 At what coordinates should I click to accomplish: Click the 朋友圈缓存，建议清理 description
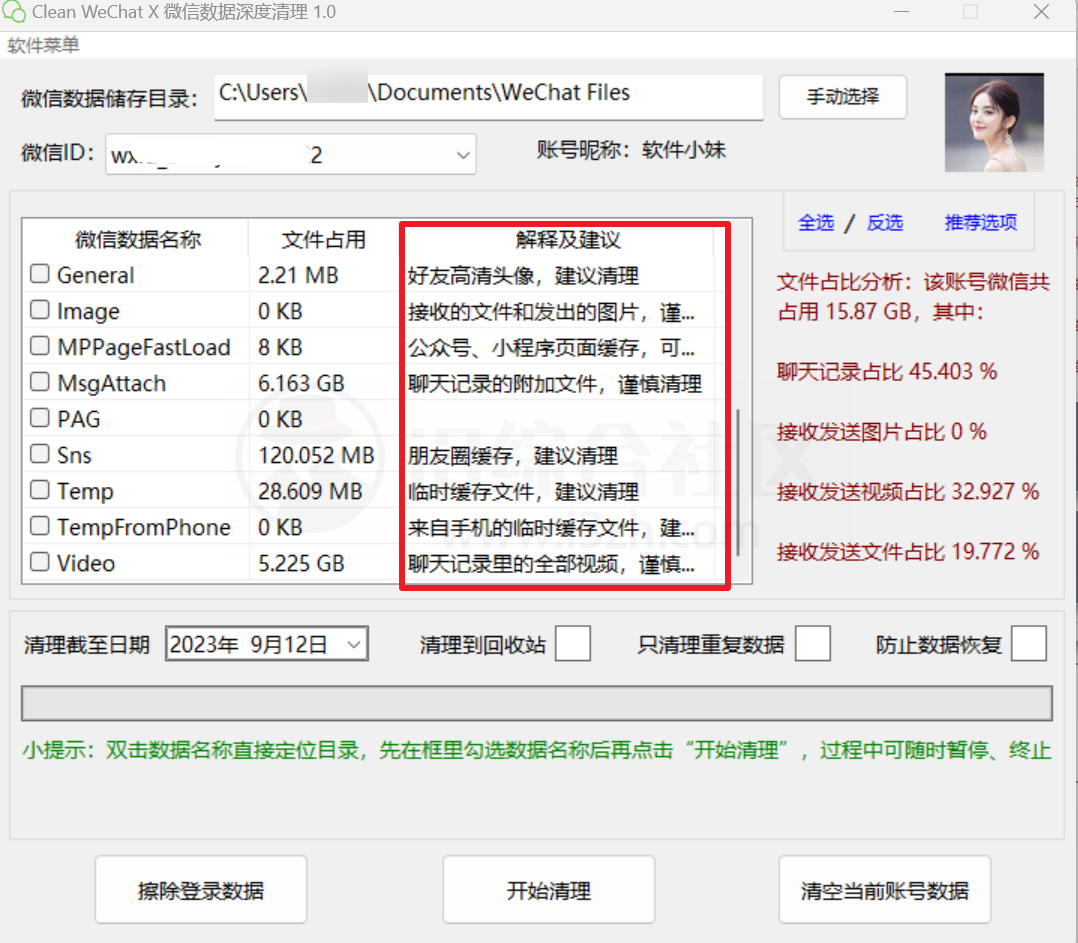pyautogui.click(x=513, y=456)
